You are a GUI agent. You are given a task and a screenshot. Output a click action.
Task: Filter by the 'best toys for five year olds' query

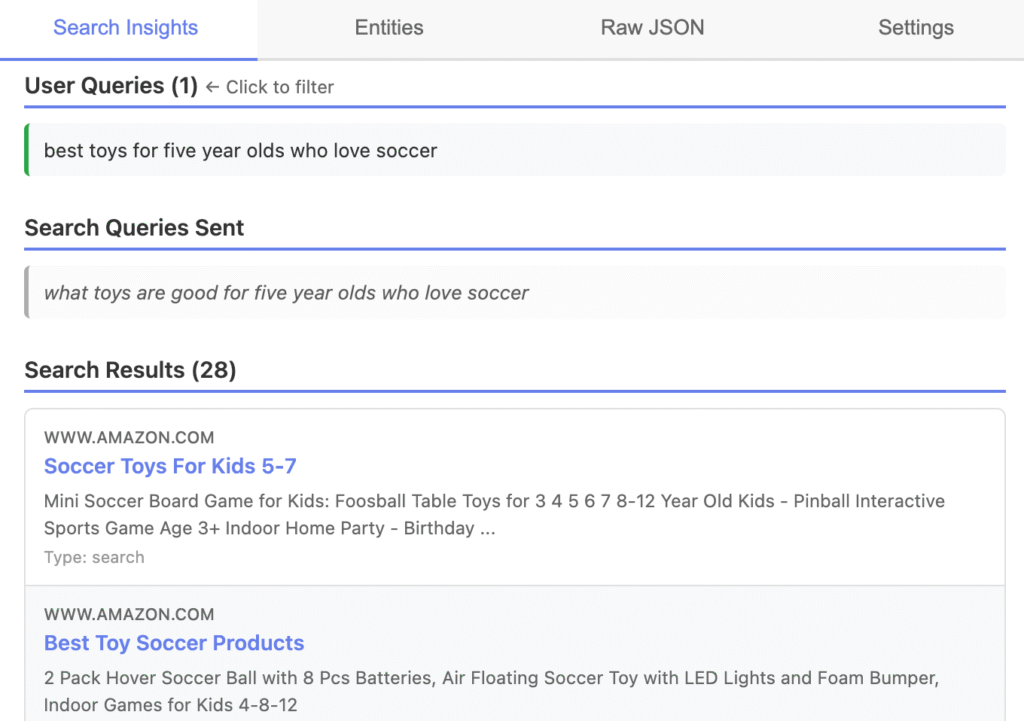(x=241, y=151)
